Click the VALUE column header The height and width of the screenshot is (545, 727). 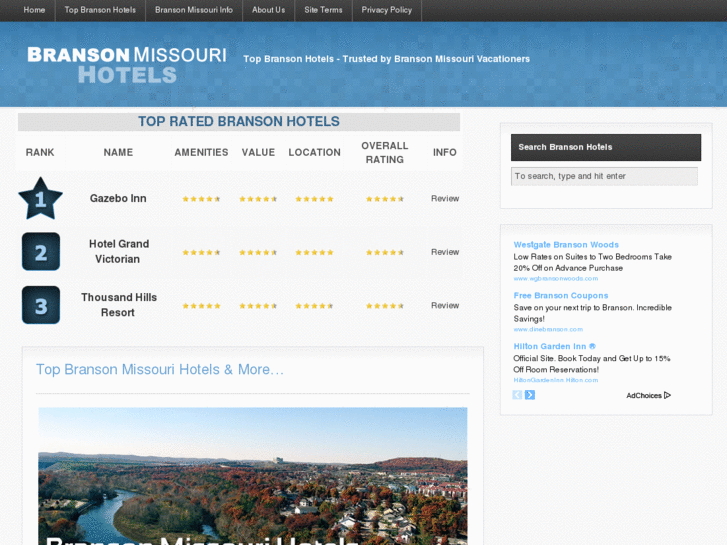point(258,152)
